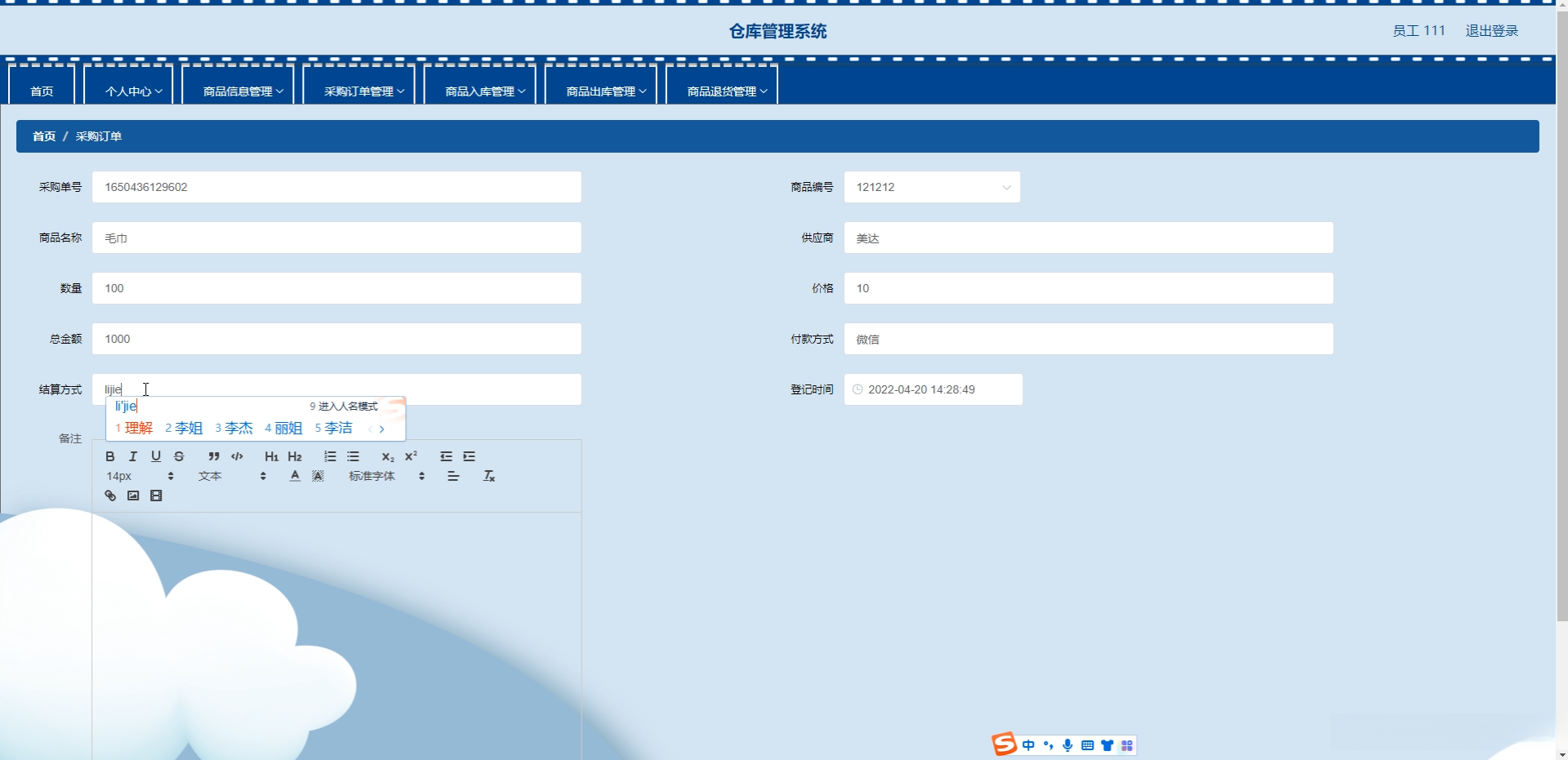1568x760 pixels.
Task: Click the 采购单号 input field
Action: click(336, 187)
